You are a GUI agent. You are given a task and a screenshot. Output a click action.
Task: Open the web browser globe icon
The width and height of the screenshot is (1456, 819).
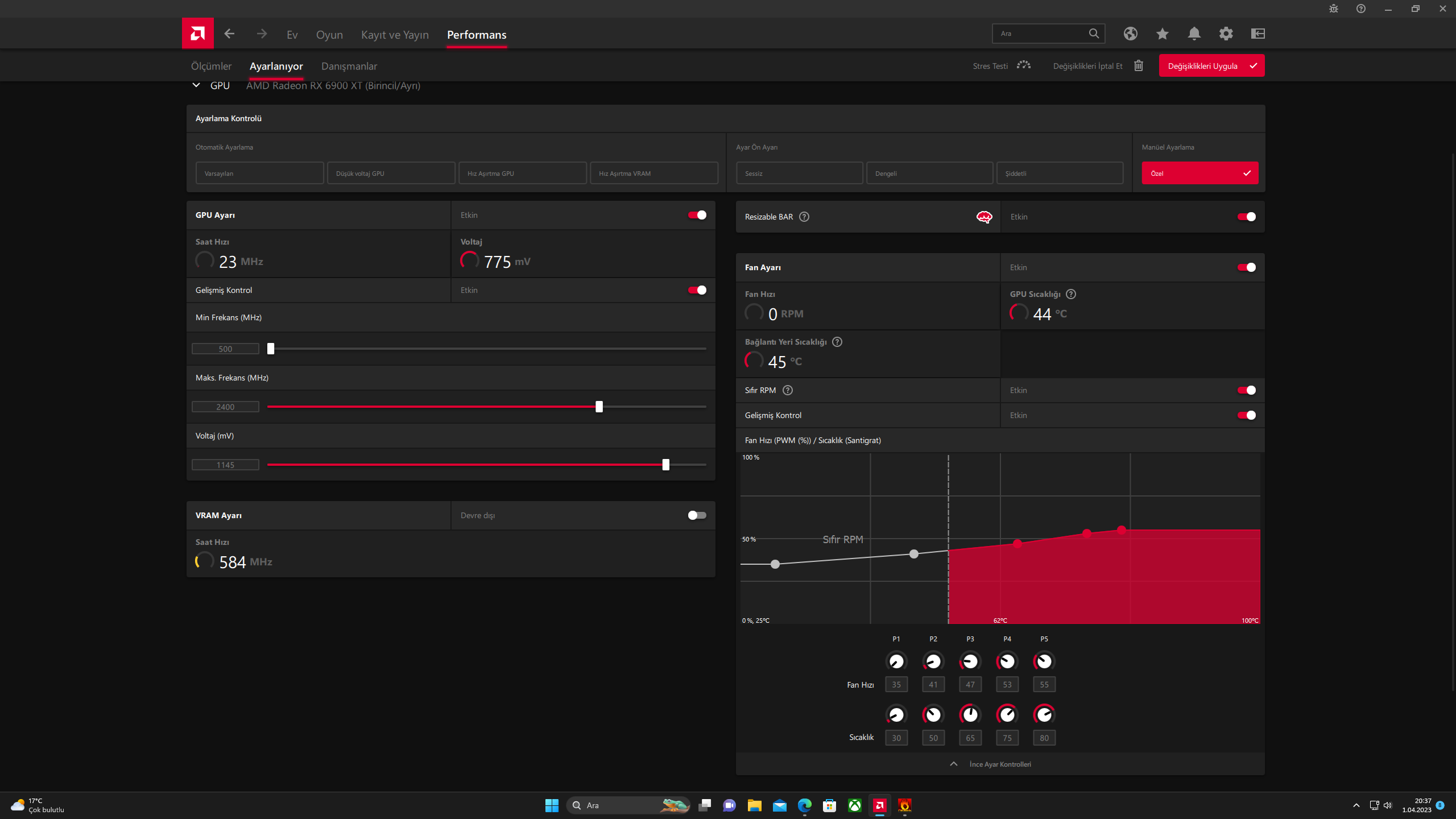1131,34
